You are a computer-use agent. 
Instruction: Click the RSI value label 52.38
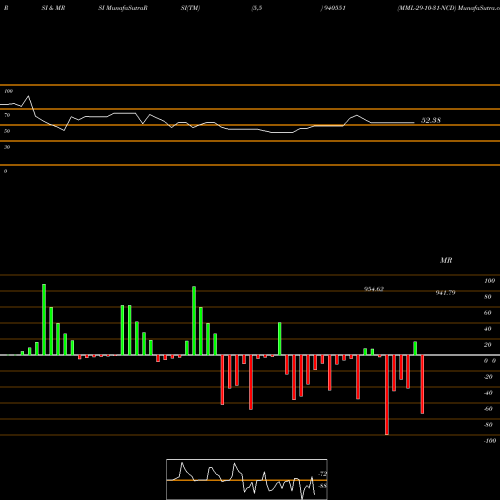click(431, 120)
